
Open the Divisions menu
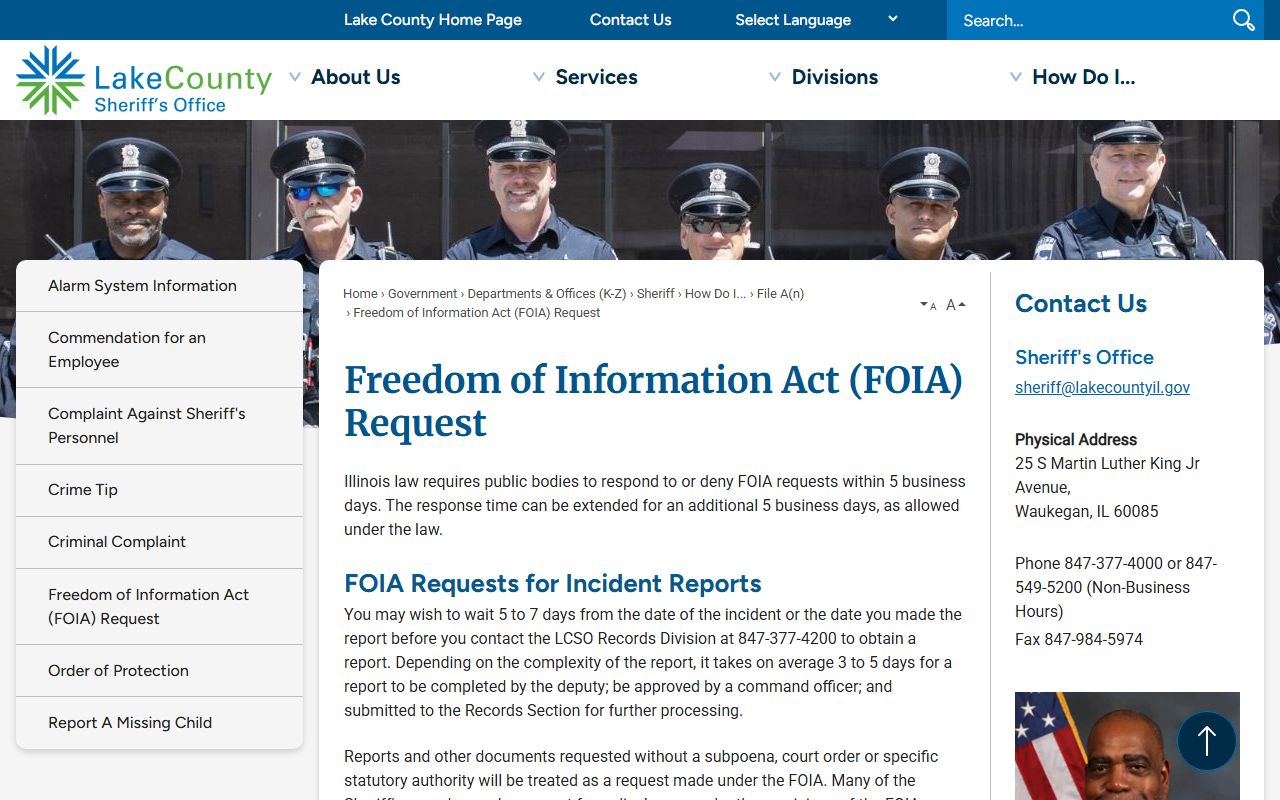pyautogui.click(x=835, y=77)
